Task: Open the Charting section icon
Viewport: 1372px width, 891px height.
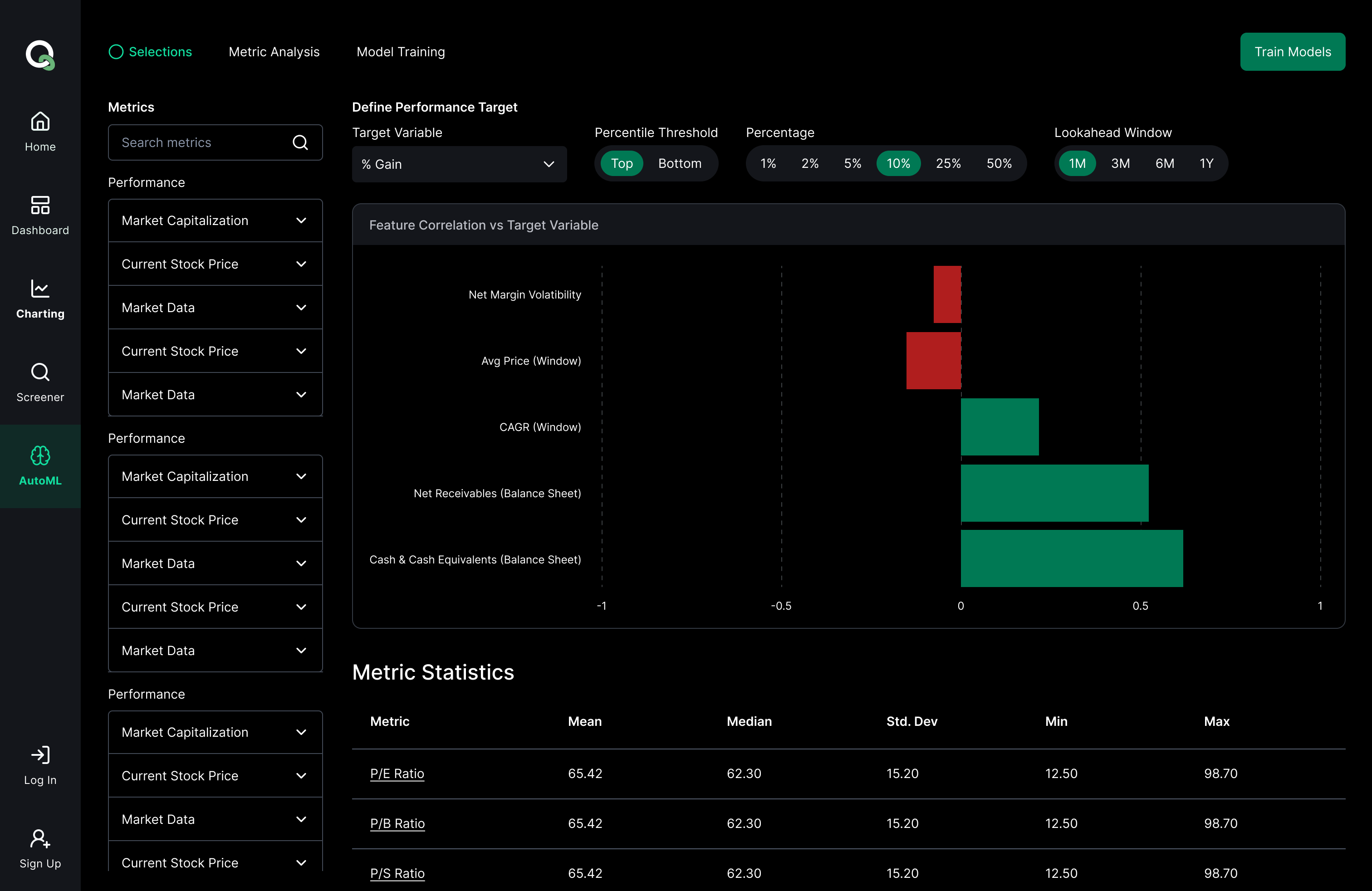Action: (x=40, y=289)
